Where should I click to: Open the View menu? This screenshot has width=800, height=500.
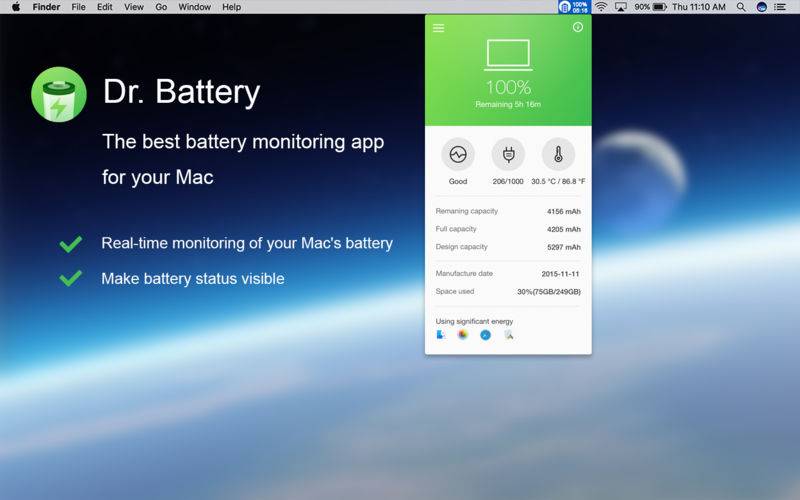[x=134, y=7]
